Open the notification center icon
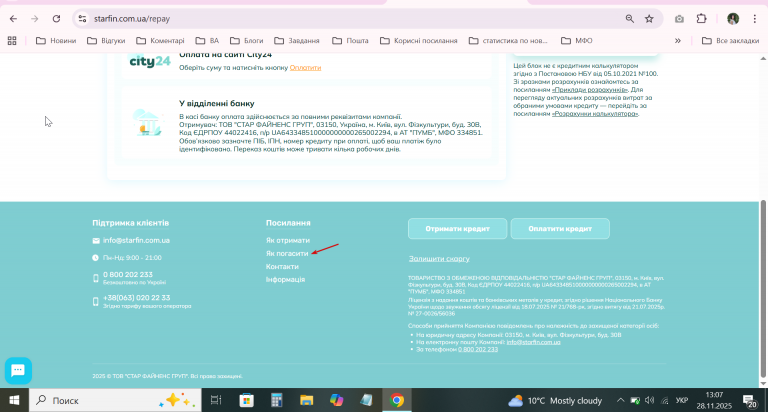Viewport: 768px width, 412px height. (749, 401)
